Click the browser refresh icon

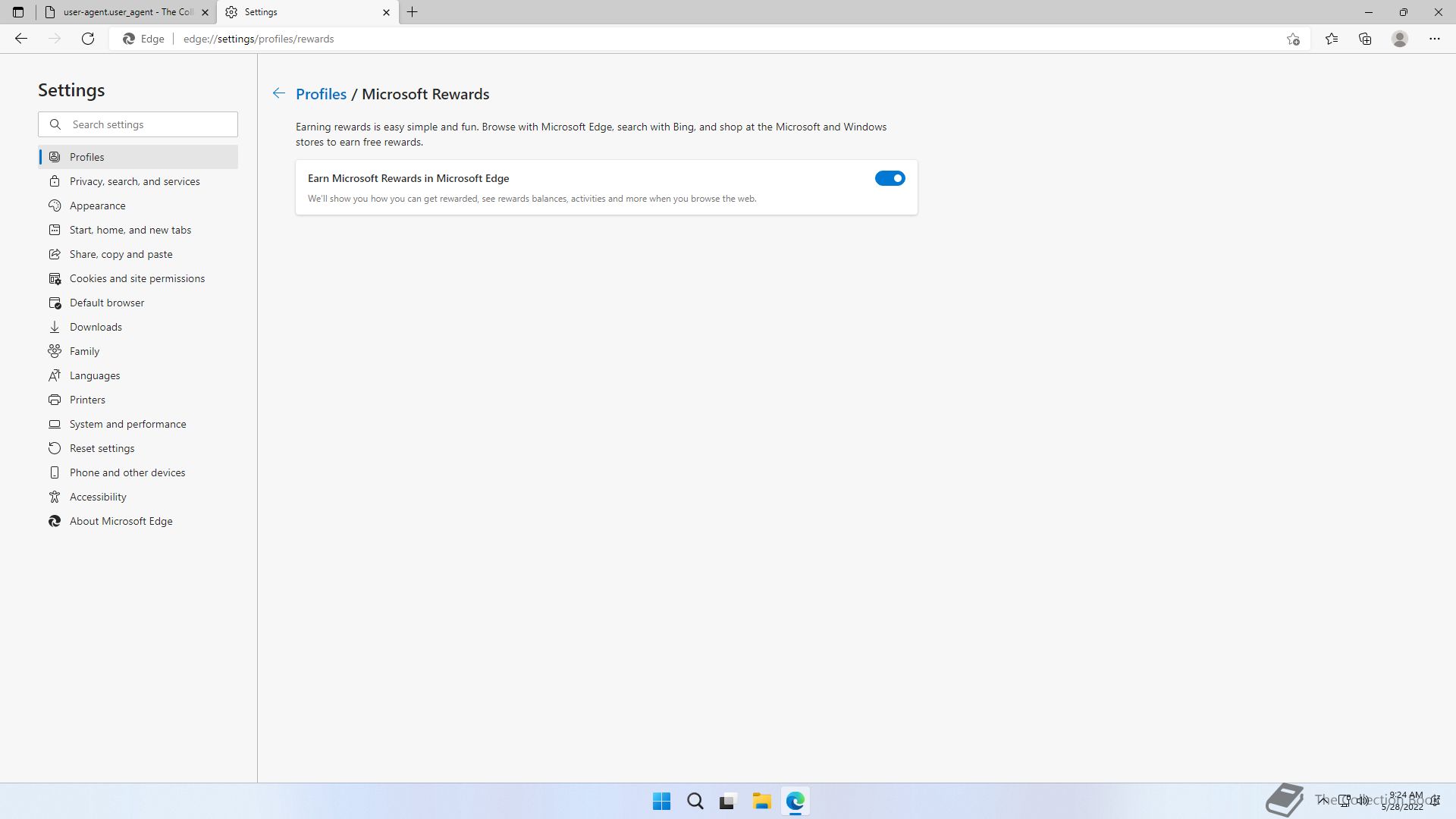(88, 39)
